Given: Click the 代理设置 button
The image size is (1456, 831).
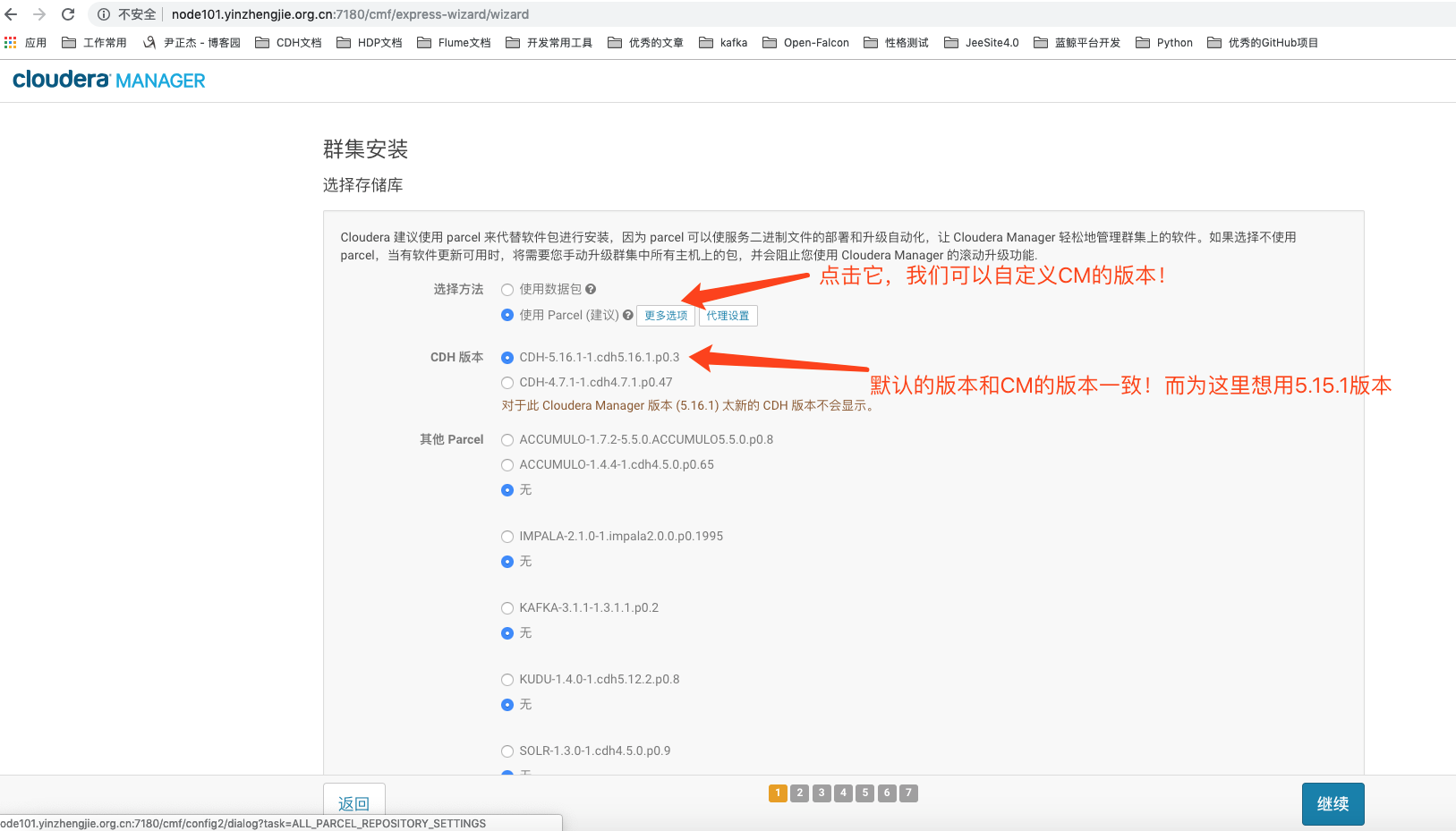Looking at the screenshot, I should tap(728, 316).
